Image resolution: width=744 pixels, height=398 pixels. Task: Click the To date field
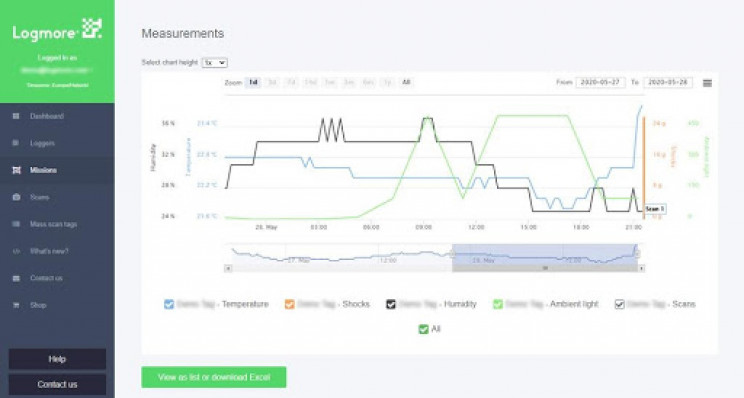pos(668,83)
